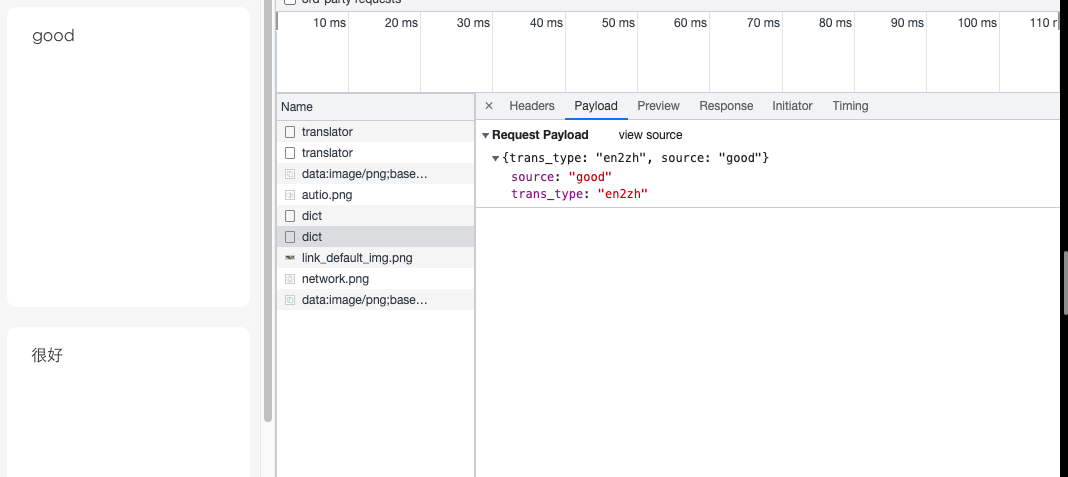Open the Initiator tab
The width and height of the screenshot is (1068, 477).
coord(792,106)
